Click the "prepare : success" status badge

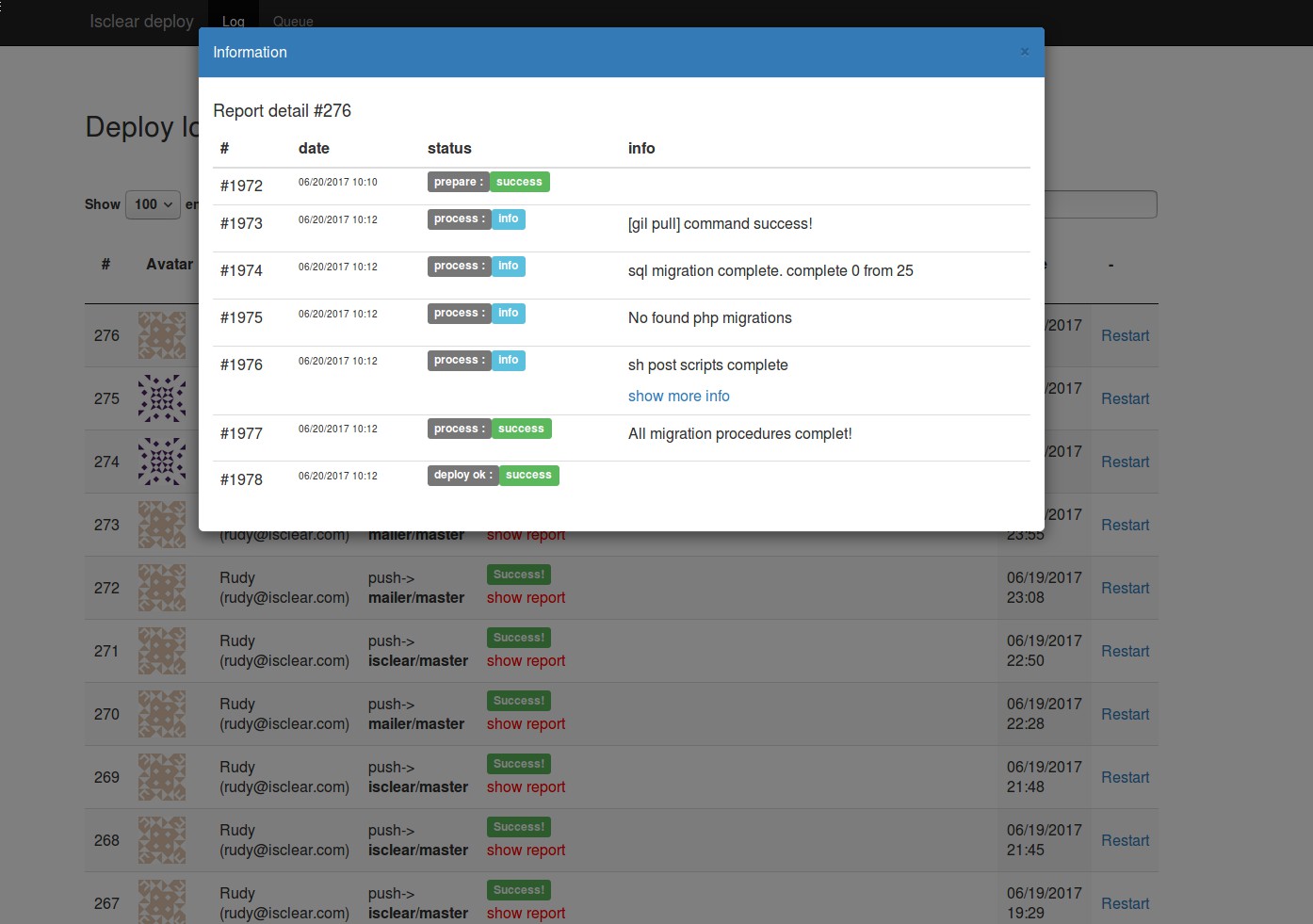click(488, 182)
